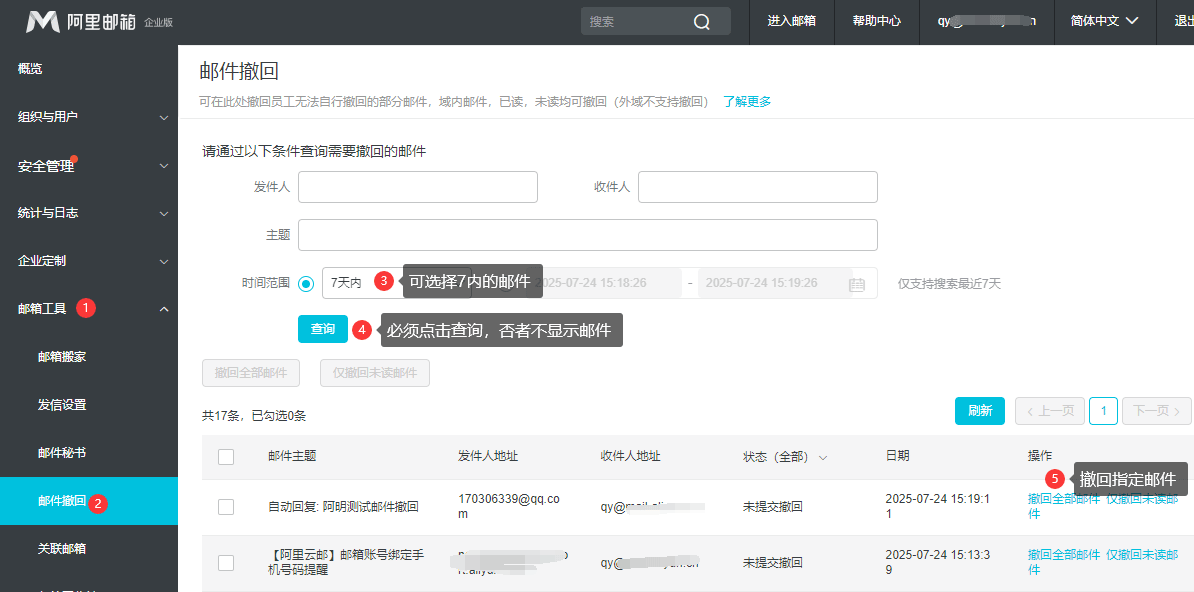This screenshot has height=592, width=1194.
Task: Open the 状态（全部）status filter dropdown
Action: click(822, 455)
